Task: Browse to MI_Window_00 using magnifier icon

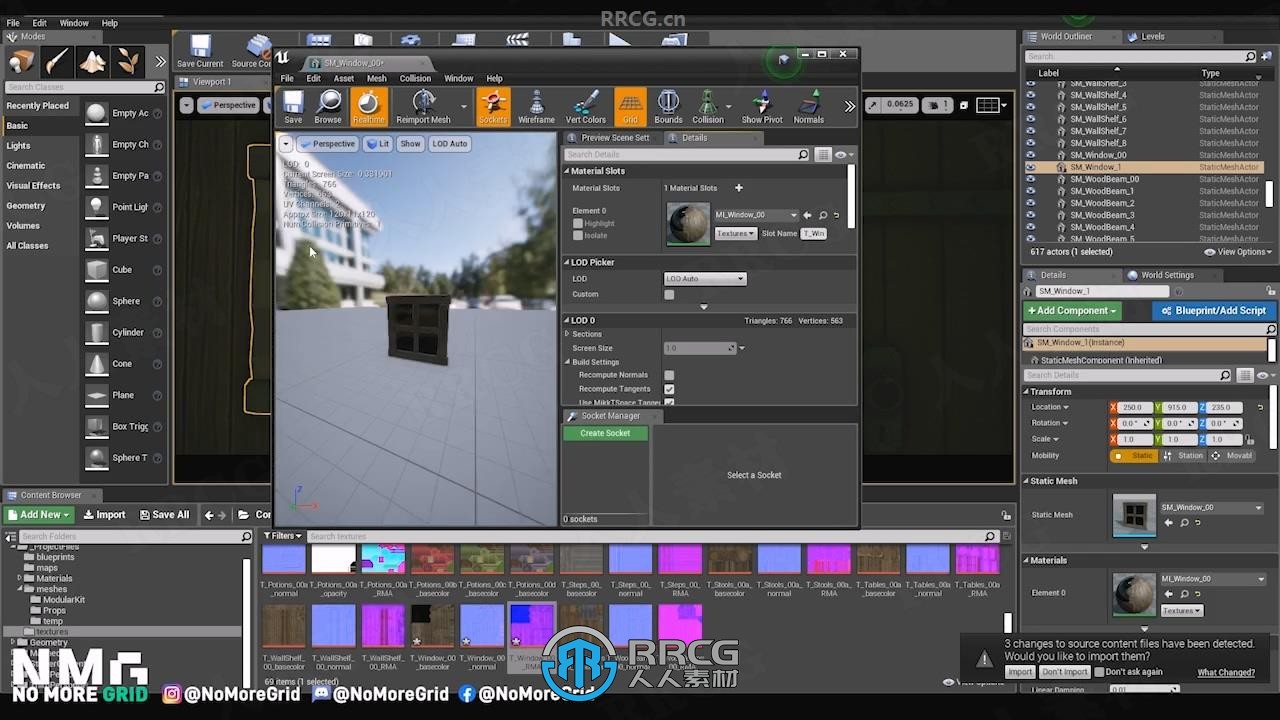Action: [823, 215]
